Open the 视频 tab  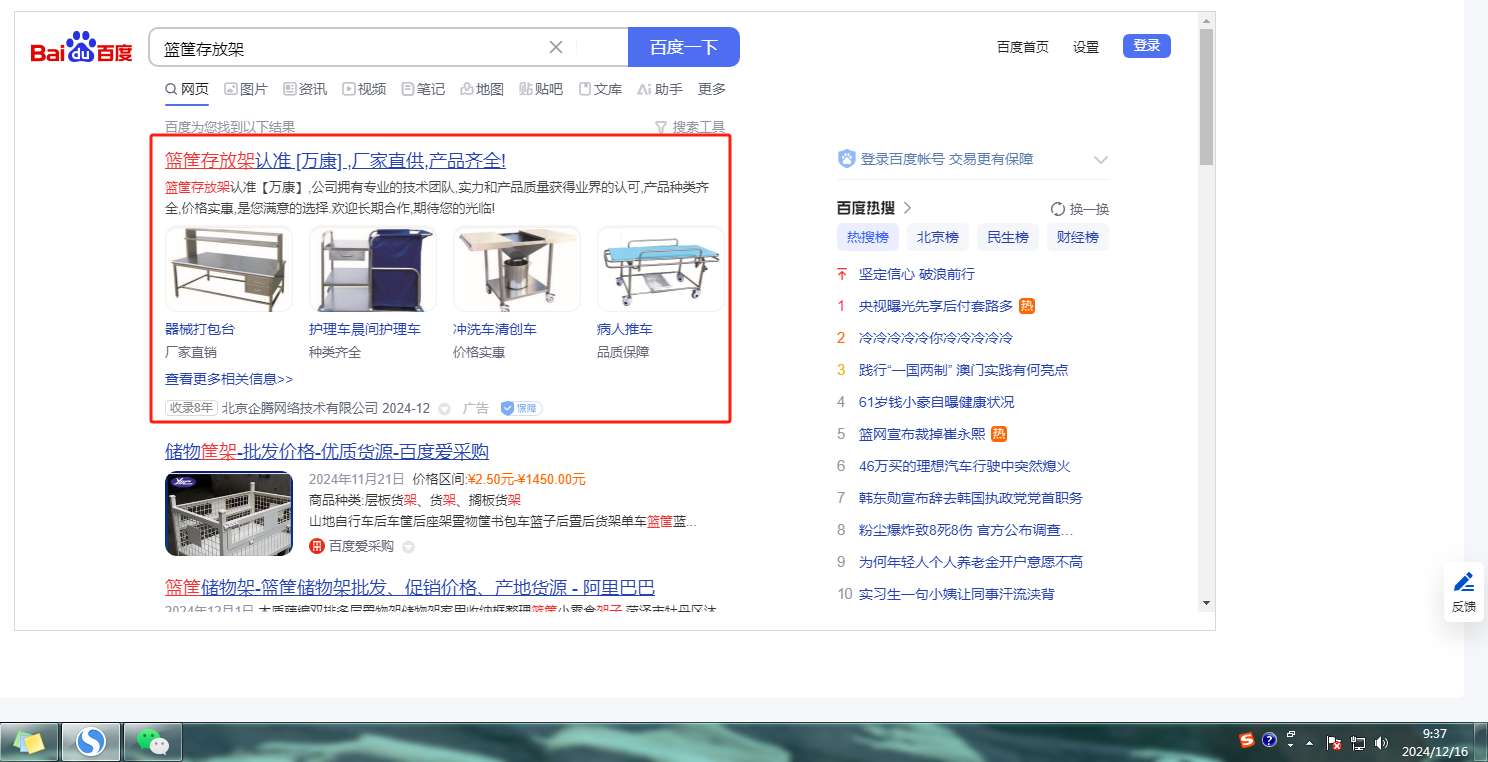coord(364,89)
